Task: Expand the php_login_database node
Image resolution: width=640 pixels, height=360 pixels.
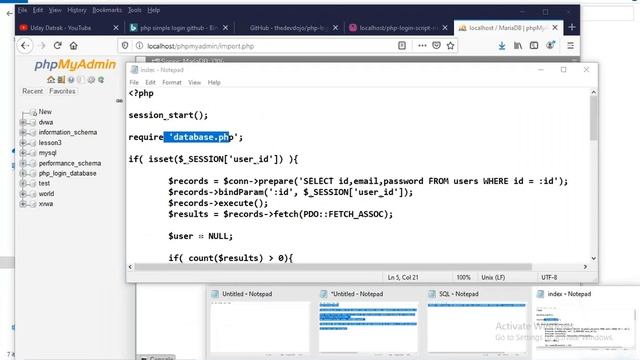Action: pyautogui.click(x=23, y=173)
